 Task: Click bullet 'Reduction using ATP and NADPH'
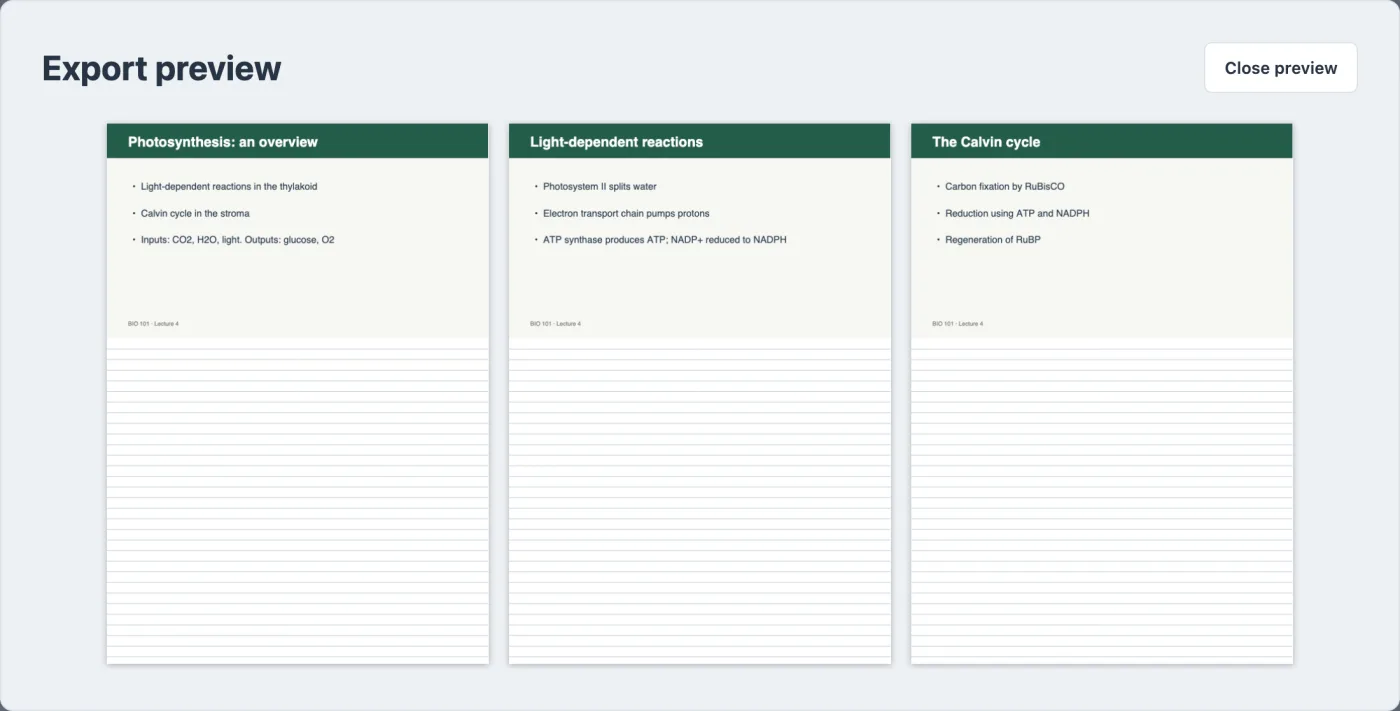pos(1017,213)
